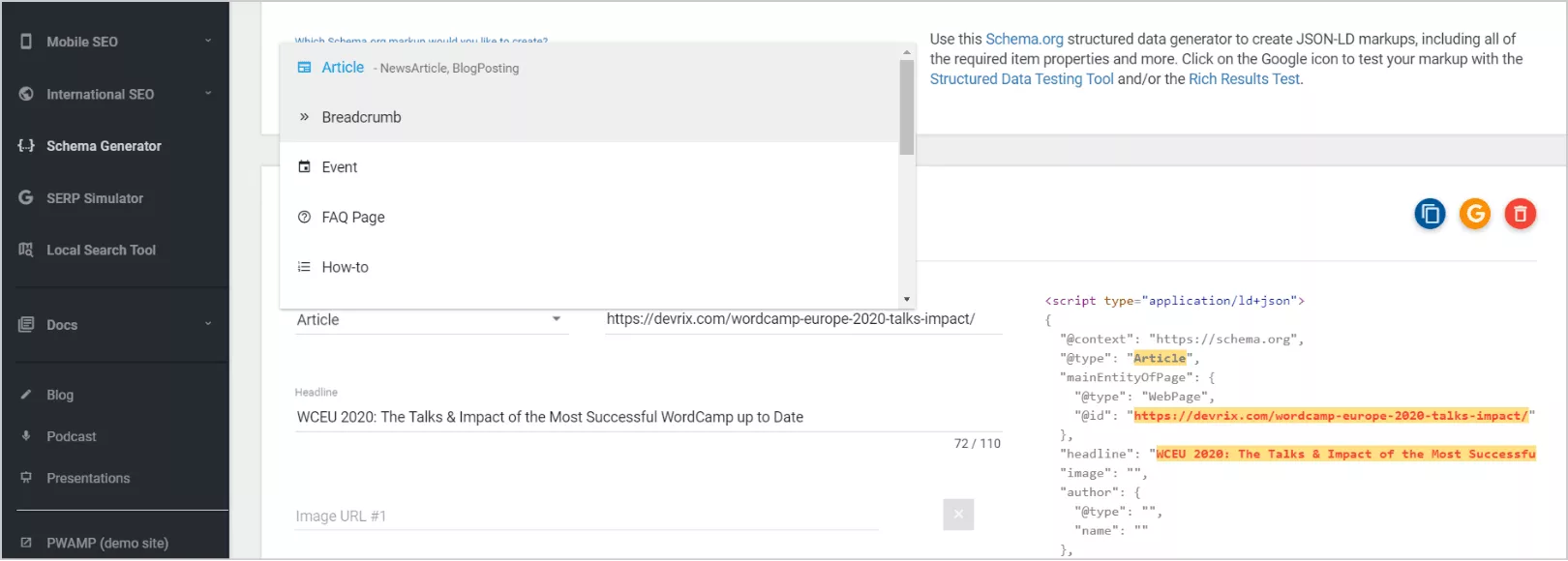Click highlighted "Article" in the JSON code
Viewport: 1568px width, 561px height.
click(x=1160, y=358)
